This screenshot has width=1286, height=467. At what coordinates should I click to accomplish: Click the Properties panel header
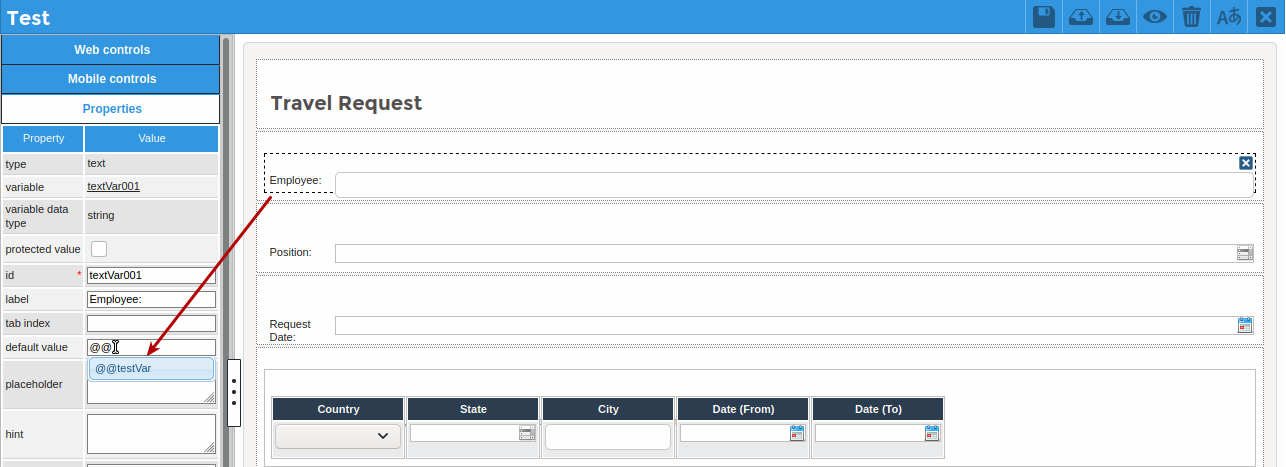pyautogui.click(x=111, y=109)
